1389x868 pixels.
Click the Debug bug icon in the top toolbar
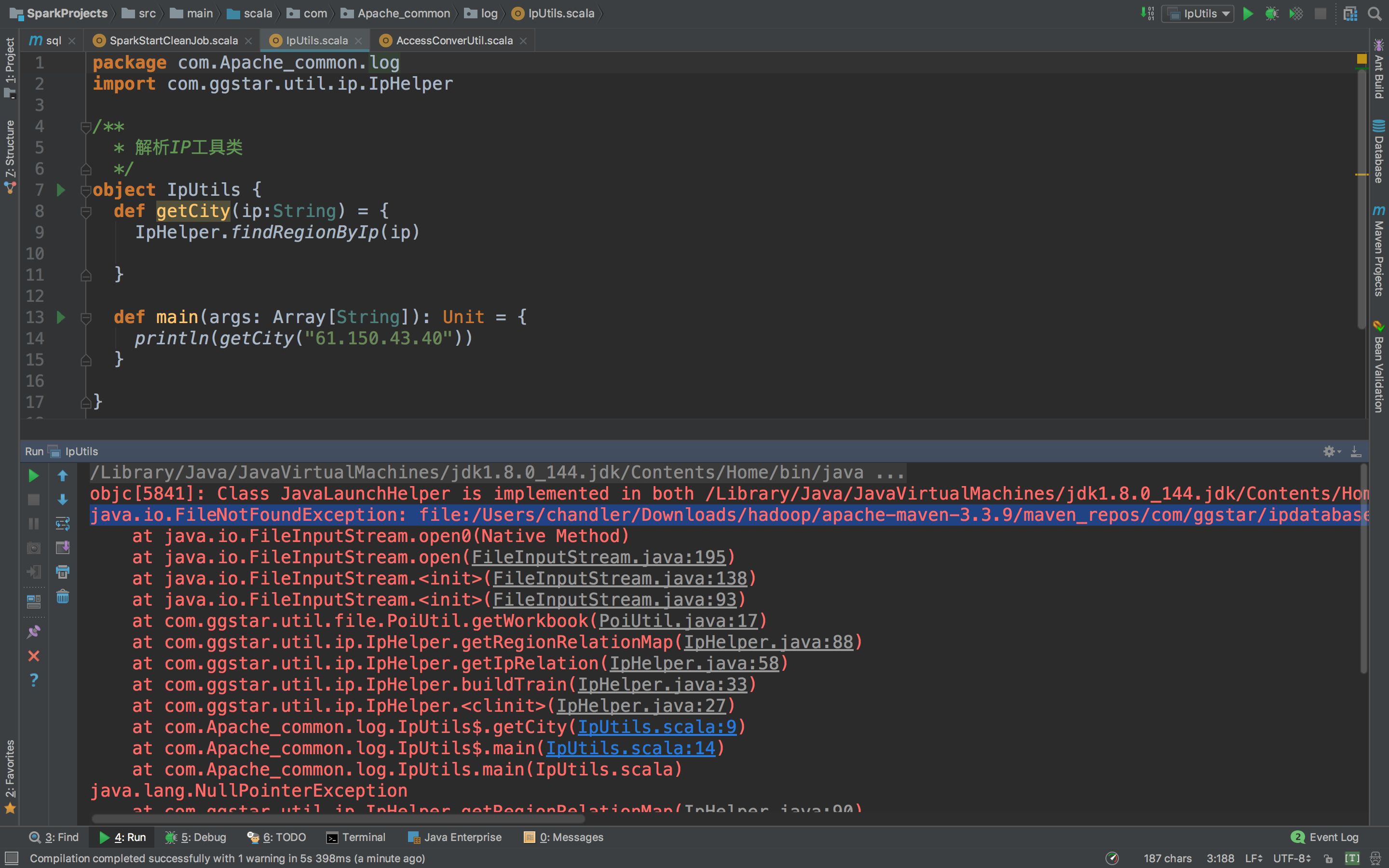pos(1271,13)
